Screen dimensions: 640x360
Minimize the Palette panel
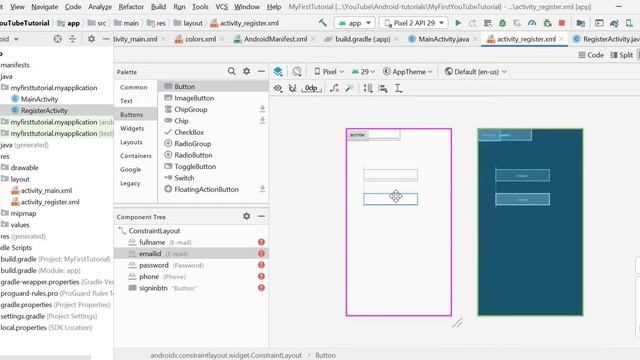click(261, 71)
